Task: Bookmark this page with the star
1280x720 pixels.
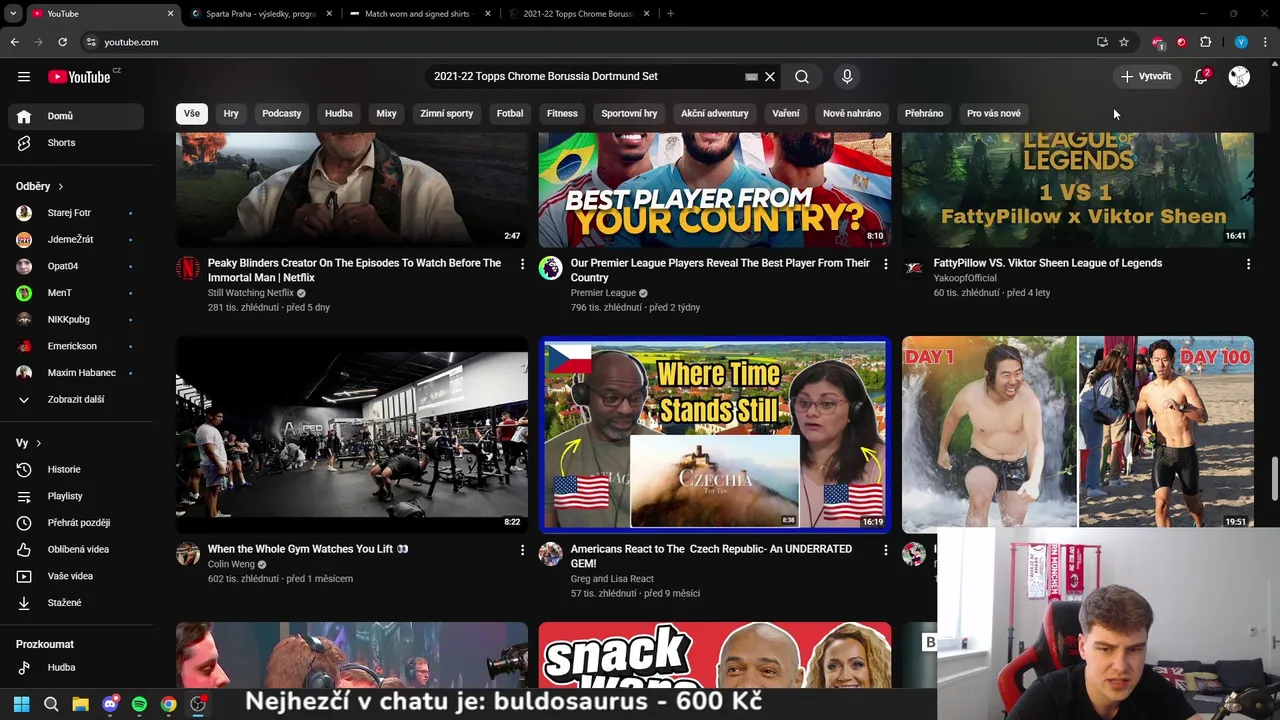Action: 1124,42
